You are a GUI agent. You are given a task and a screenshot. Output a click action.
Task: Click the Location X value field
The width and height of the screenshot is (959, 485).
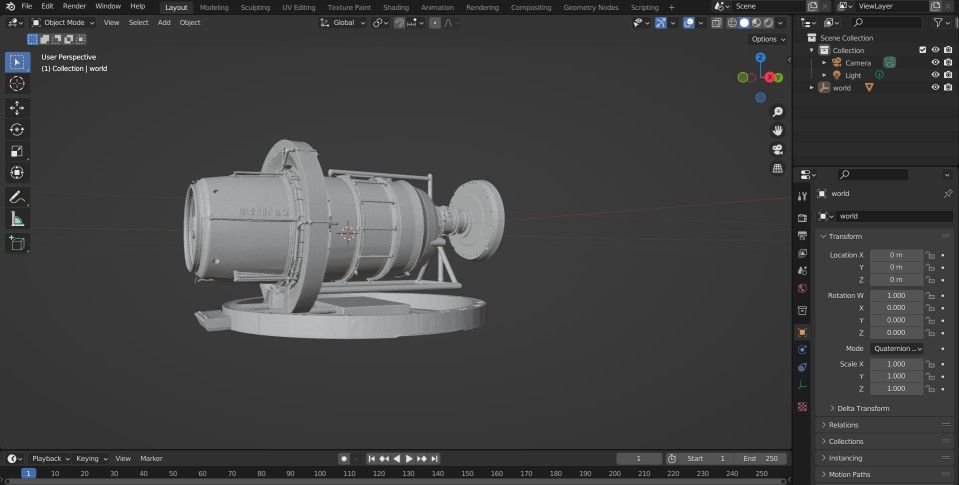click(895, 255)
